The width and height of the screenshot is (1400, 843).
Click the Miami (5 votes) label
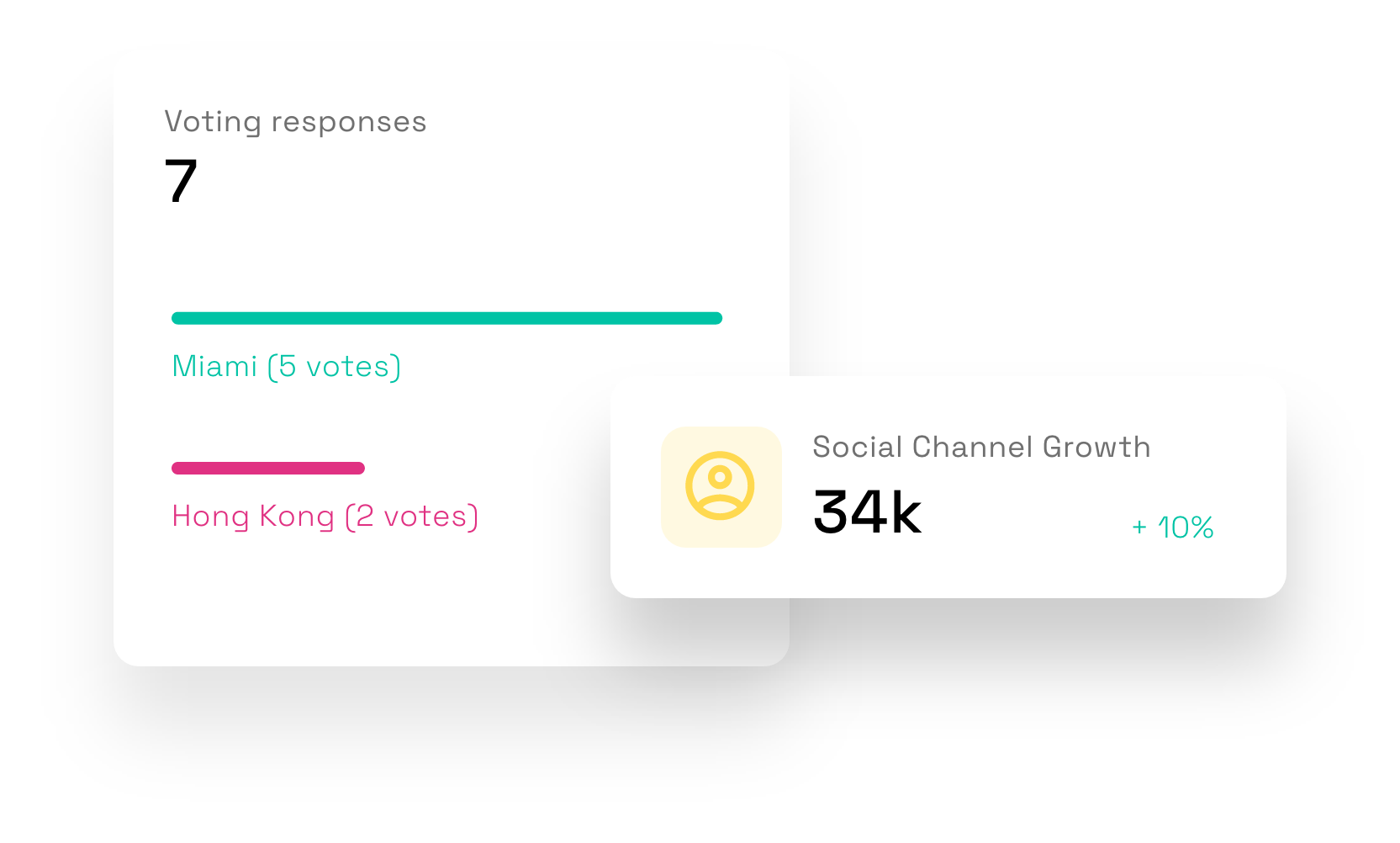[287, 367]
